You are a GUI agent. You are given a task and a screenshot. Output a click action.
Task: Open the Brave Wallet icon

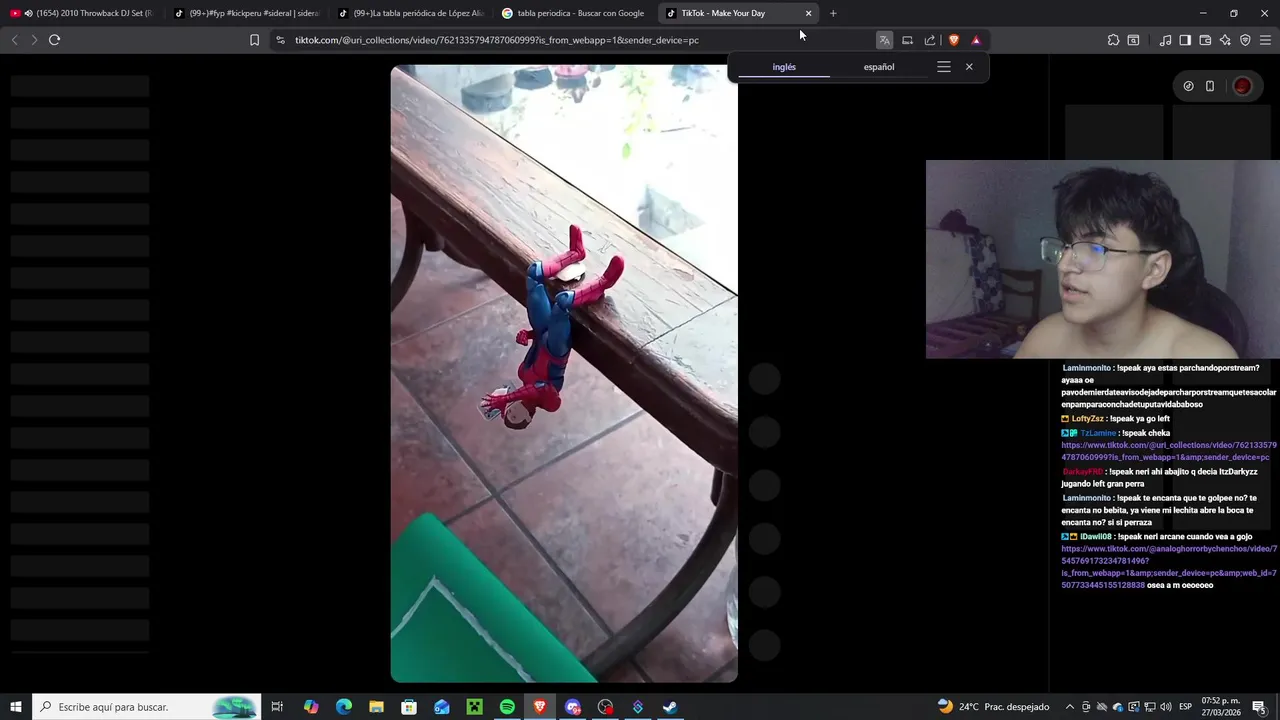[1205, 40]
